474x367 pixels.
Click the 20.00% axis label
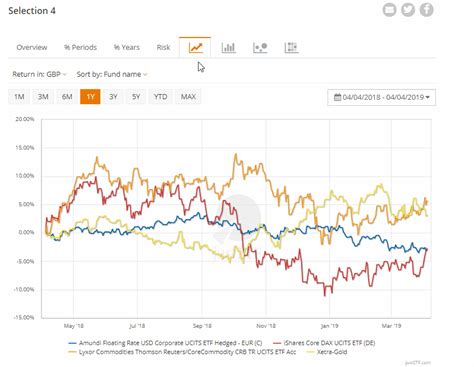coord(25,119)
